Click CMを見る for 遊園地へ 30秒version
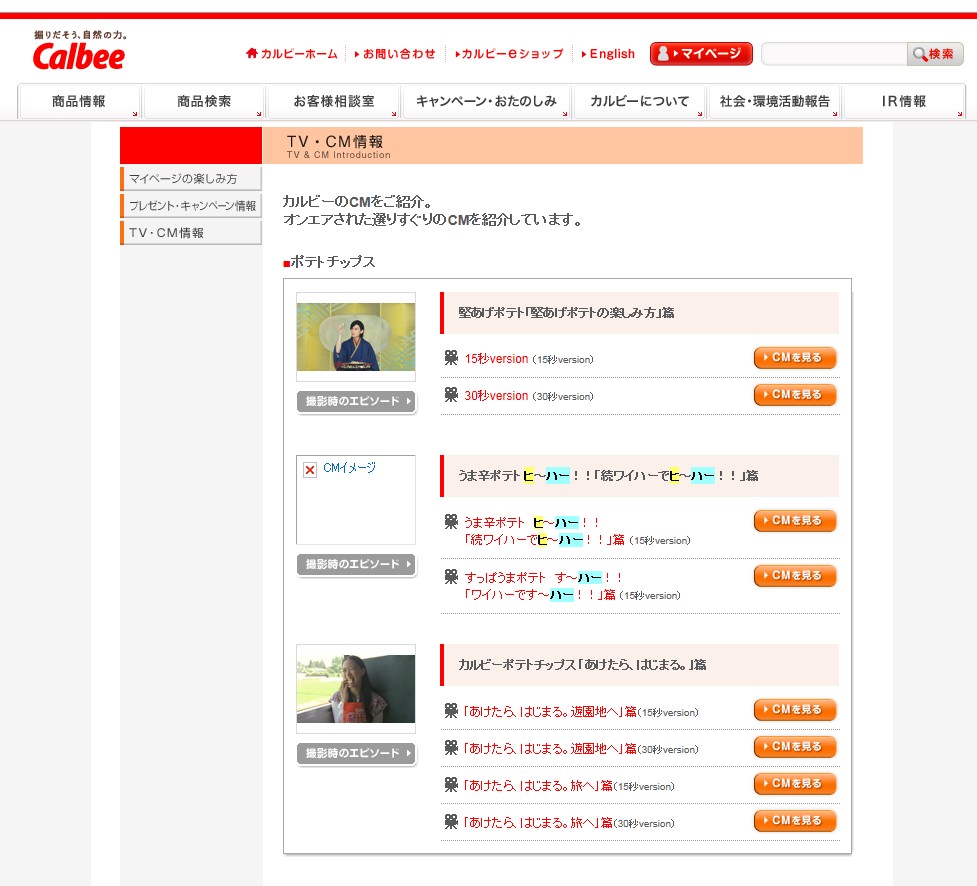The height and width of the screenshot is (886, 977). click(794, 746)
